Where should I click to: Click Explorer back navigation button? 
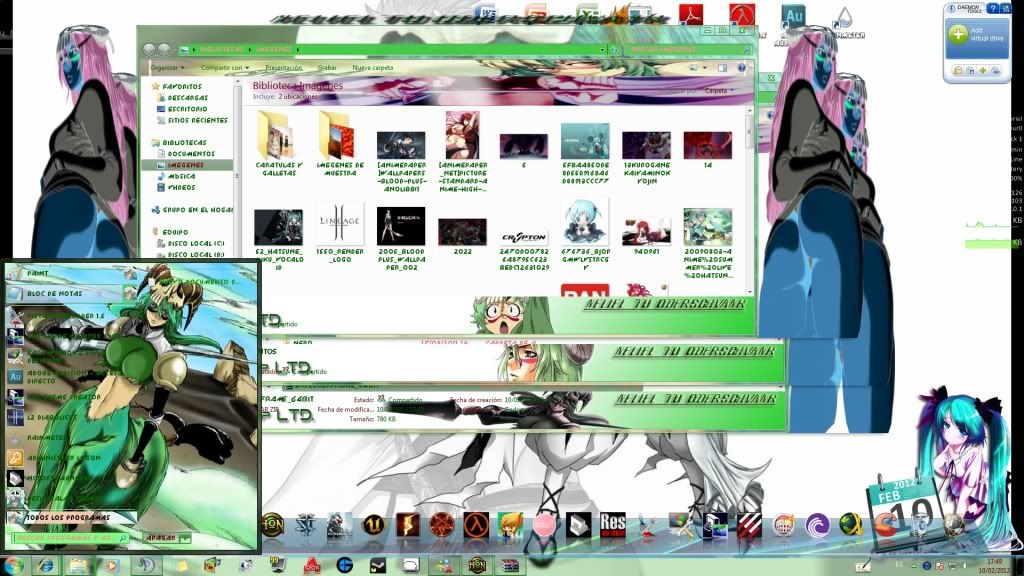149,50
